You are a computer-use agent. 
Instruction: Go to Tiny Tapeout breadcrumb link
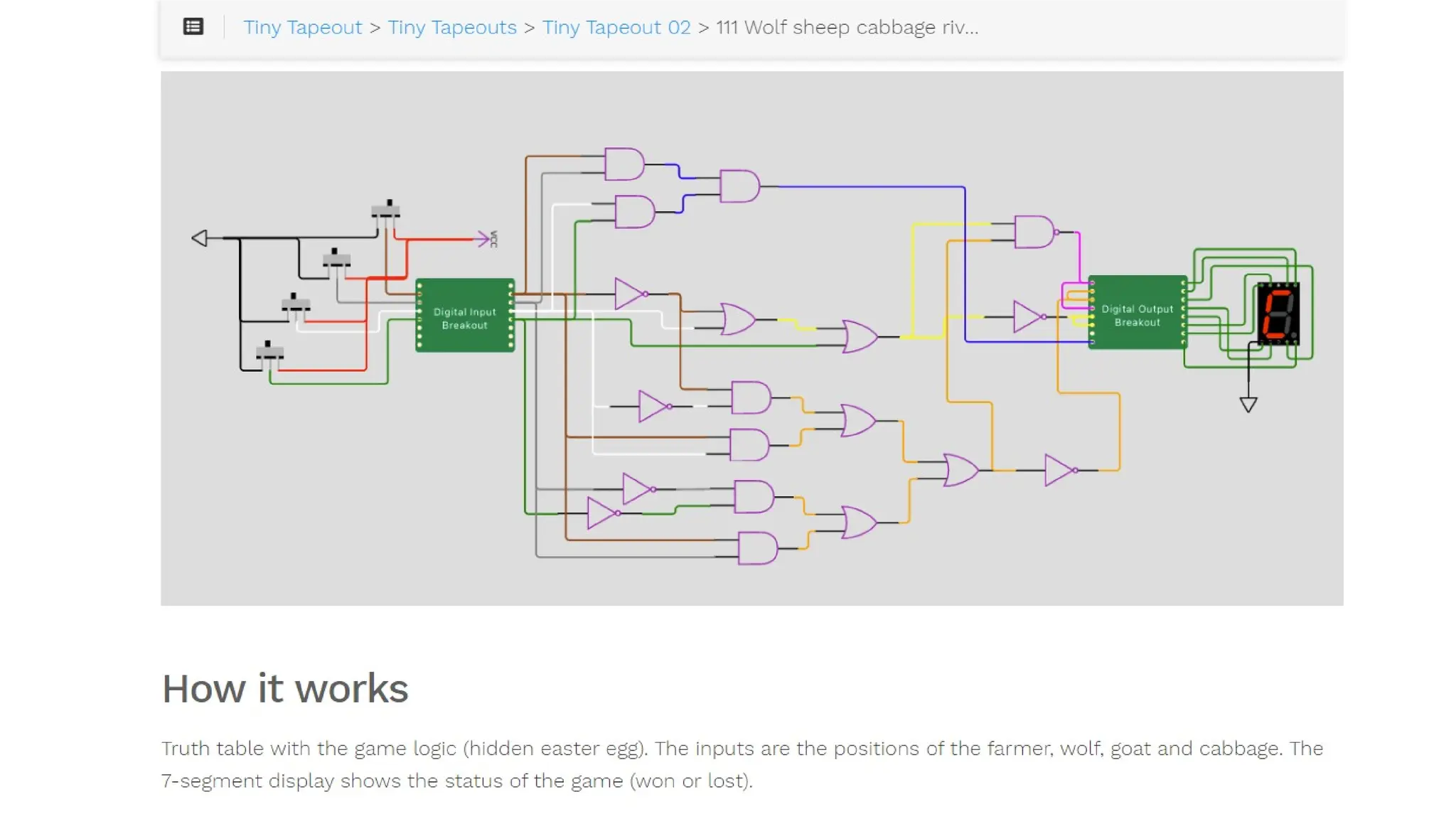click(302, 27)
